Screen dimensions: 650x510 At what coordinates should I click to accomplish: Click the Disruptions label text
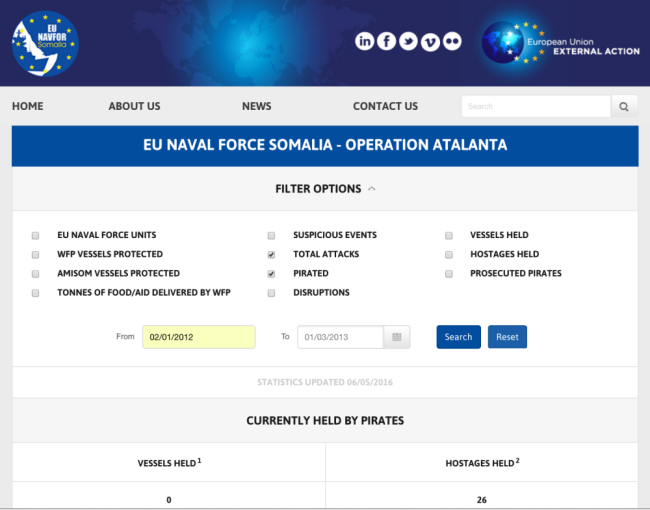point(321,292)
